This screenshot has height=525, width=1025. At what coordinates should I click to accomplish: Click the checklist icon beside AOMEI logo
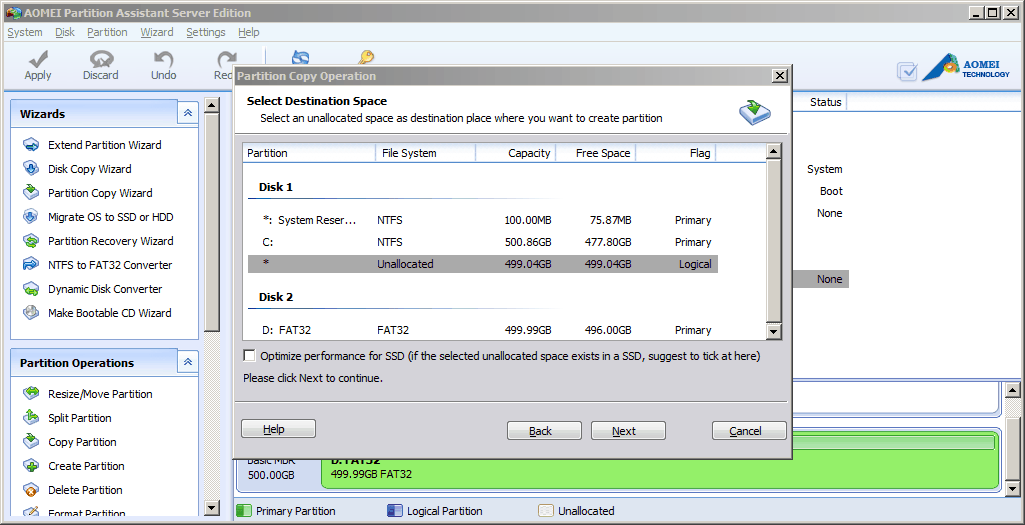(x=907, y=71)
